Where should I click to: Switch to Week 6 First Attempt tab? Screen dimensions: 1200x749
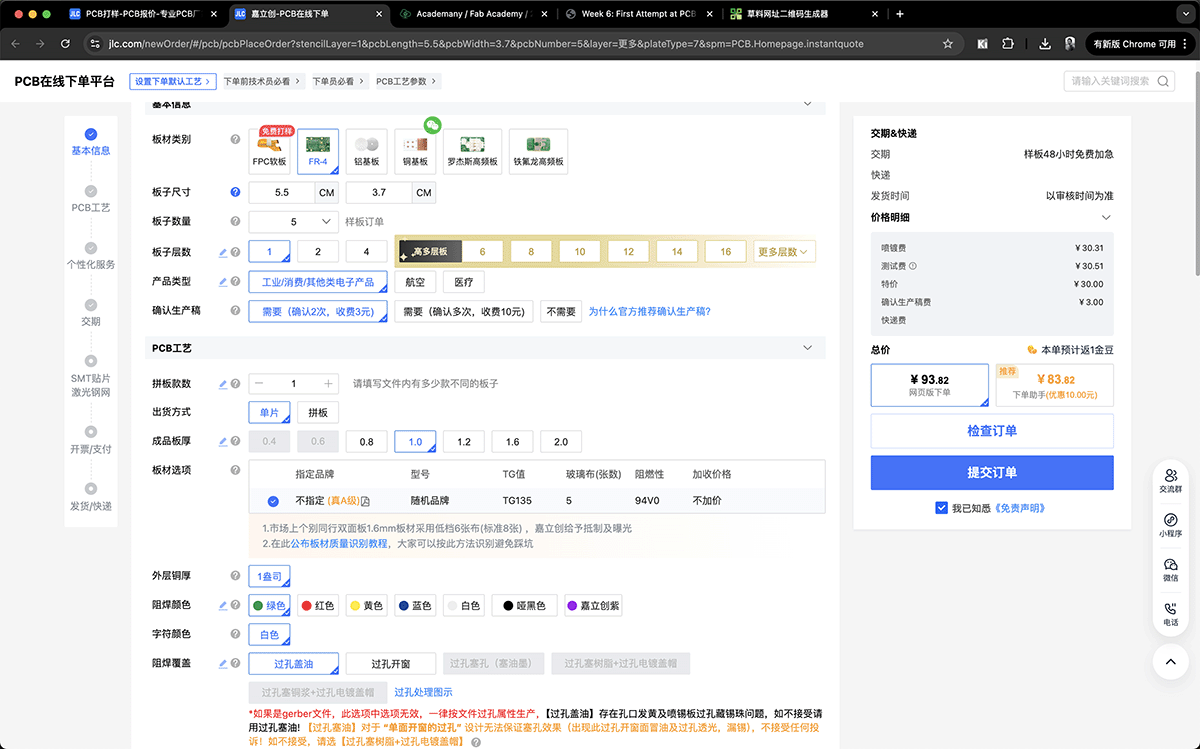636,14
